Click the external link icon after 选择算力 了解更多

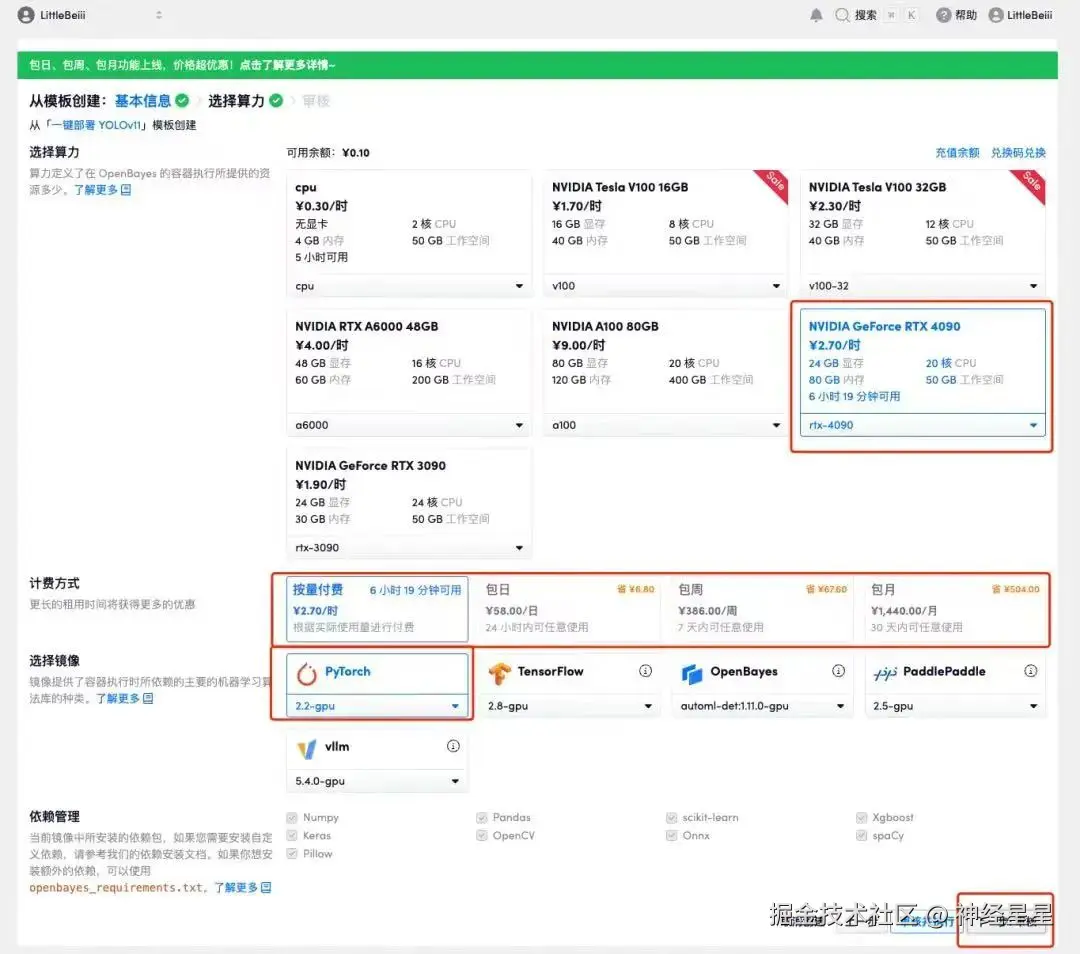pyautogui.click(x=125, y=189)
